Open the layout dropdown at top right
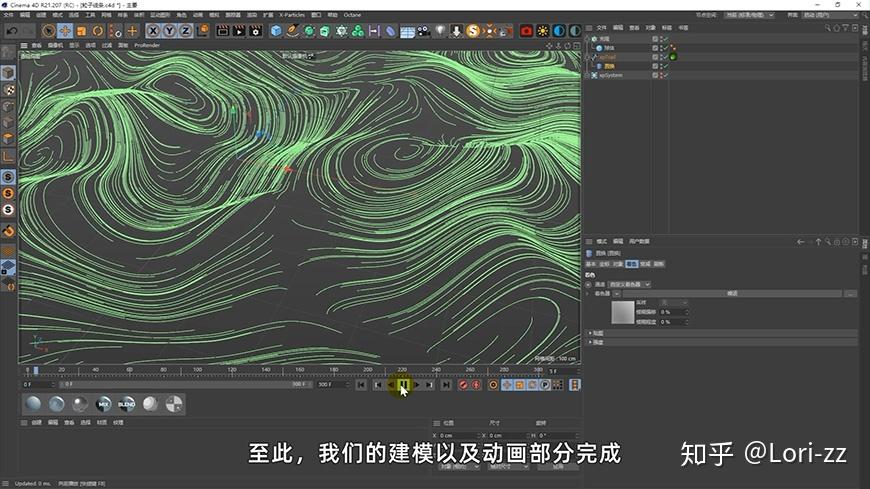 pyautogui.click(x=831, y=15)
